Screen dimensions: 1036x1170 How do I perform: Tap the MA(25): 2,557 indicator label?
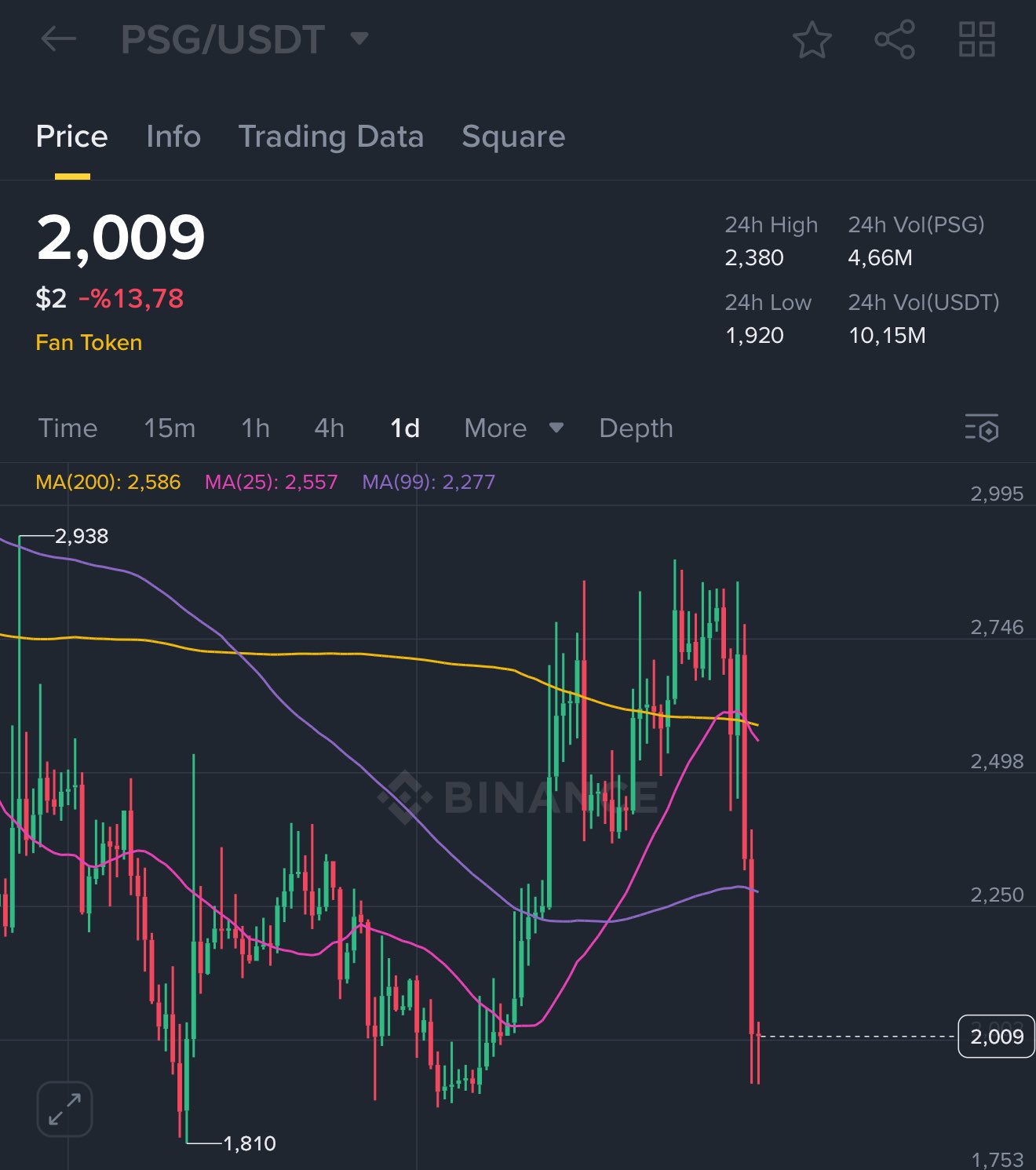[272, 482]
